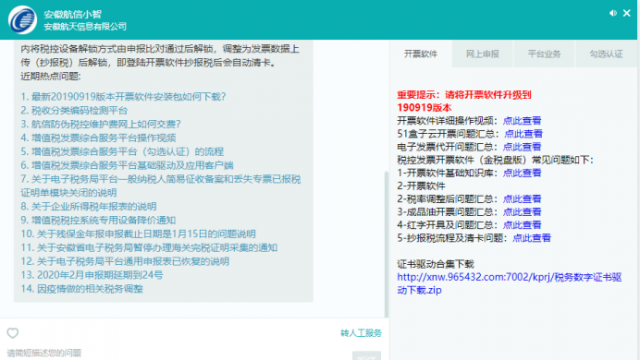Screen dimensions: 640x360
Task: Open item 7 关于电子税务局平台一般纳税人简易征收备案
Action: pyautogui.click(x=161, y=186)
